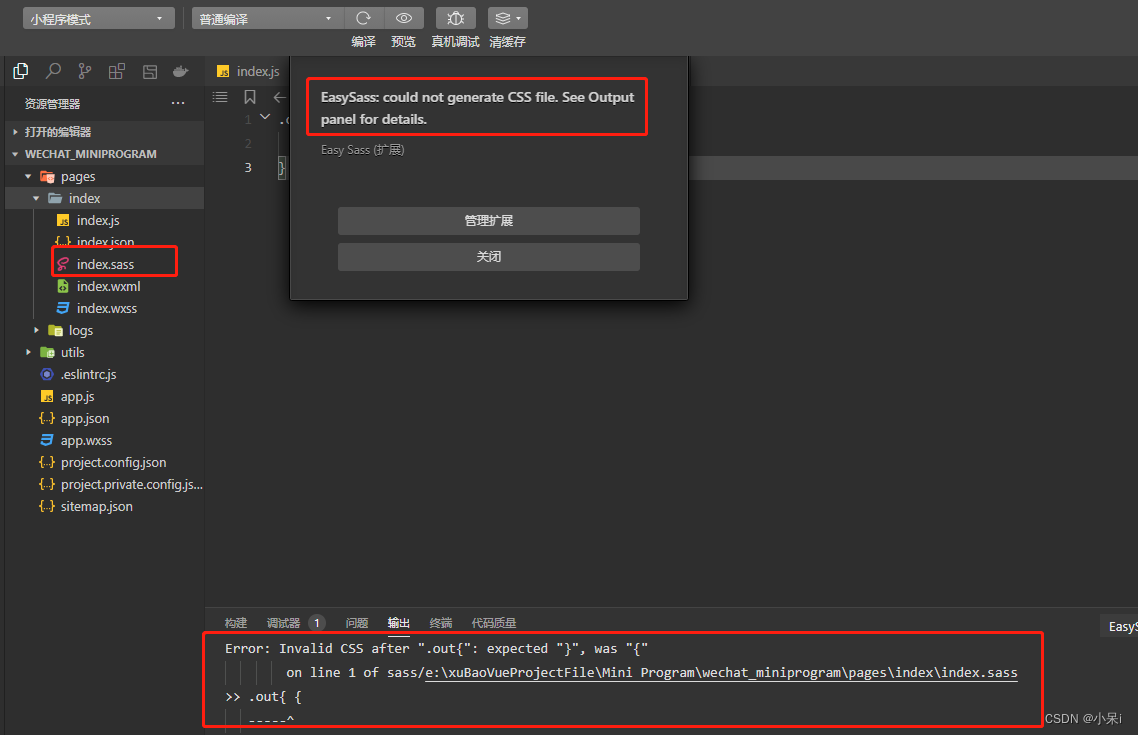This screenshot has height=735, width=1138.
Task: Click the 预览 preview eye icon
Action: click(x=404, y=17)
